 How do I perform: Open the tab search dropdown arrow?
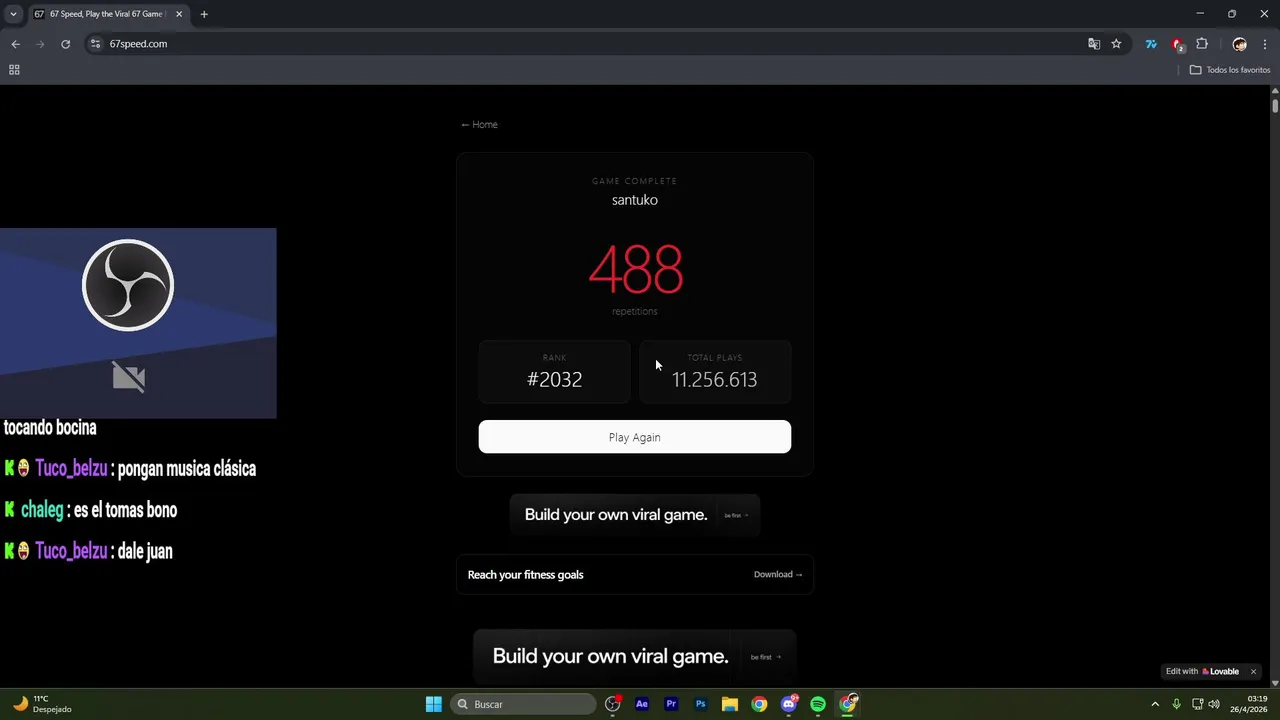pyautogui.click(x=13, y=14)
